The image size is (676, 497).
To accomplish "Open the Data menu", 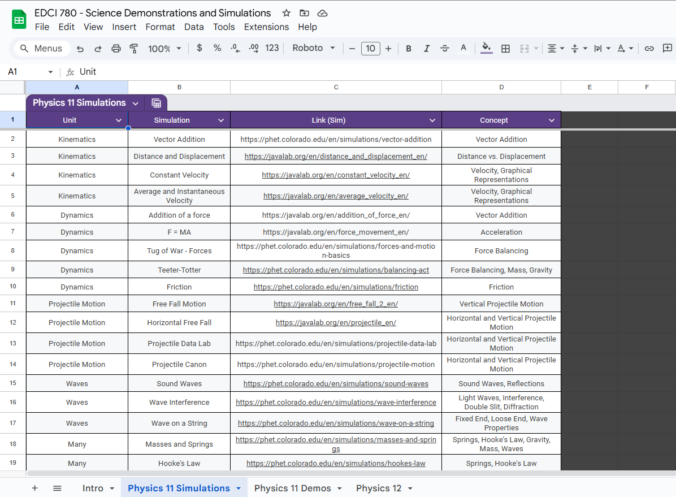I will [194, 27].
